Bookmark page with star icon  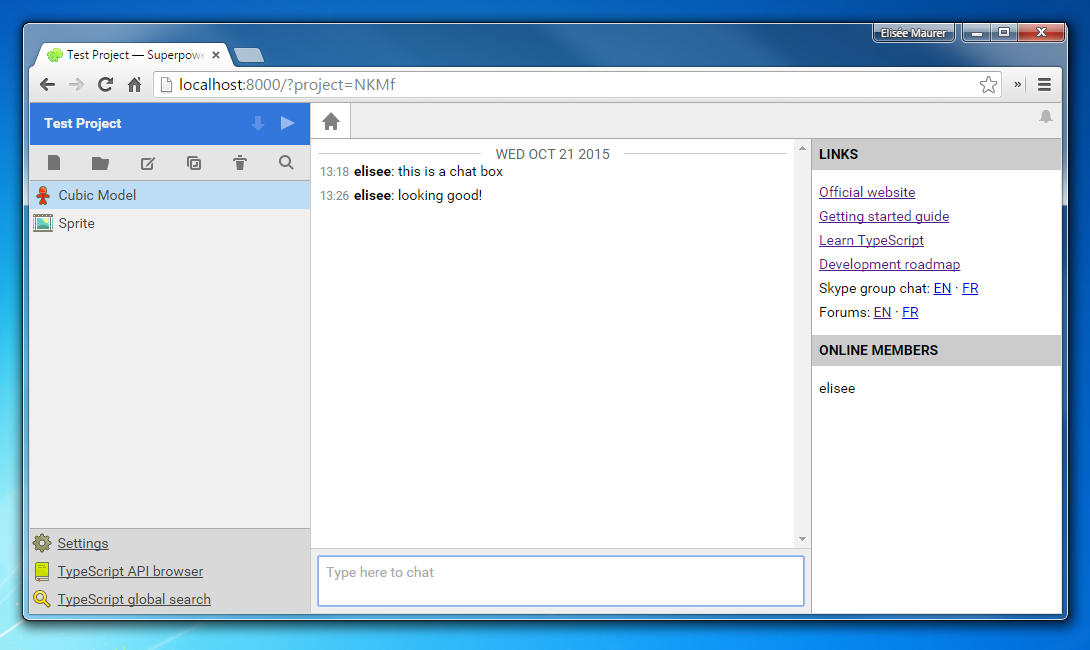point(988,85)
